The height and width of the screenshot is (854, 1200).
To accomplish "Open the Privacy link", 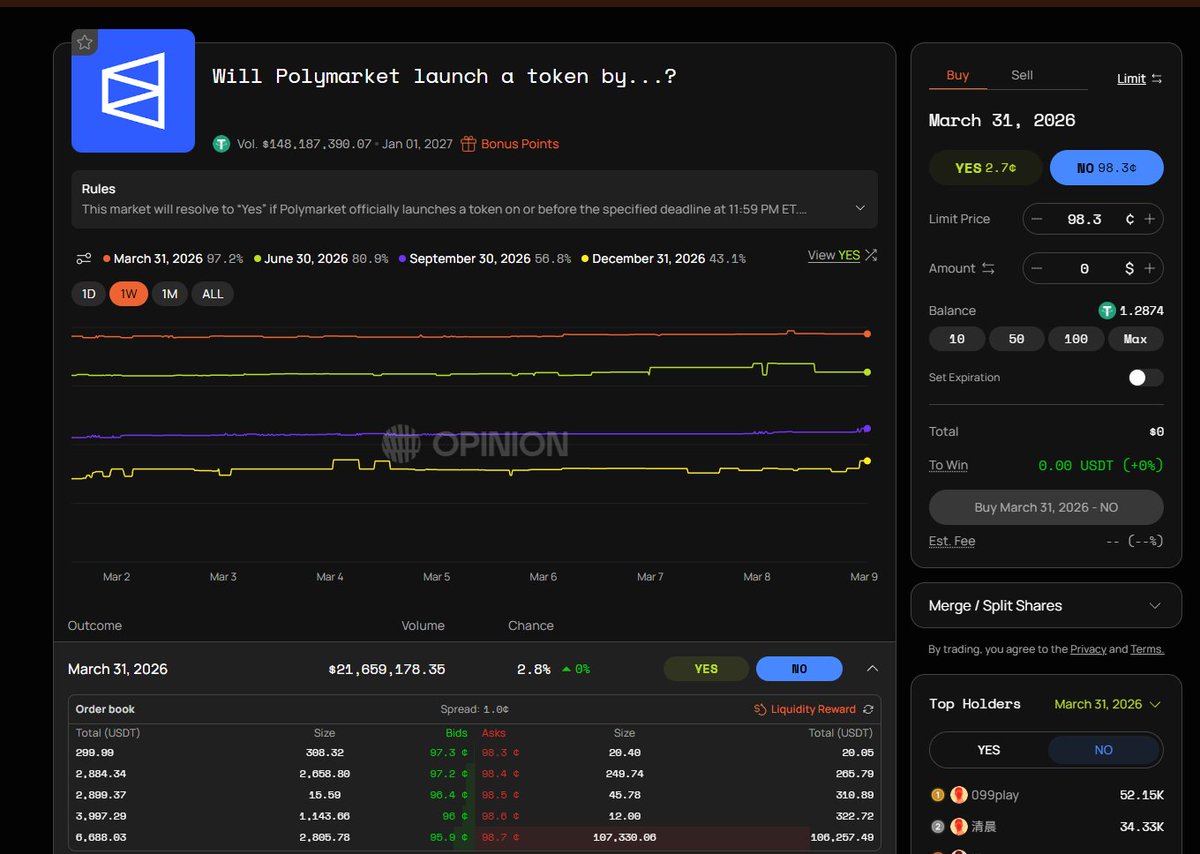I will (1088, 649).
